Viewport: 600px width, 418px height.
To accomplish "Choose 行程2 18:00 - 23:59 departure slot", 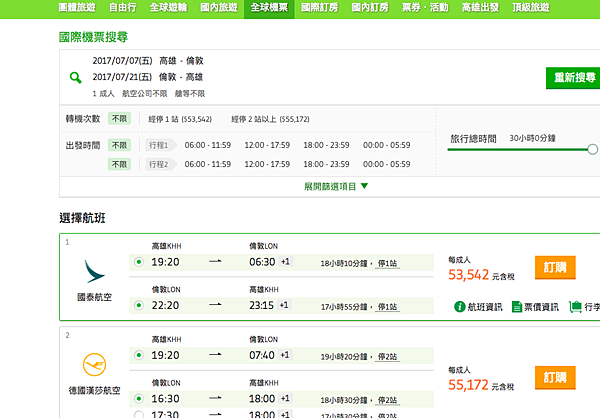I will 326,164.
